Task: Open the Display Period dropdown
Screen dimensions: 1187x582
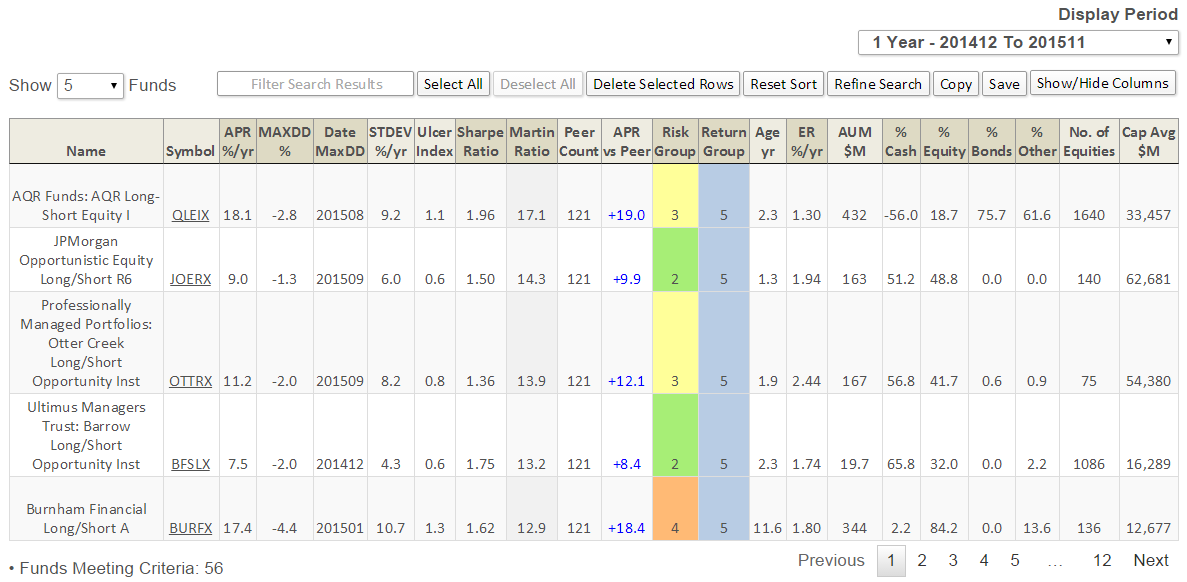Action: click(x=1018, y=42)
